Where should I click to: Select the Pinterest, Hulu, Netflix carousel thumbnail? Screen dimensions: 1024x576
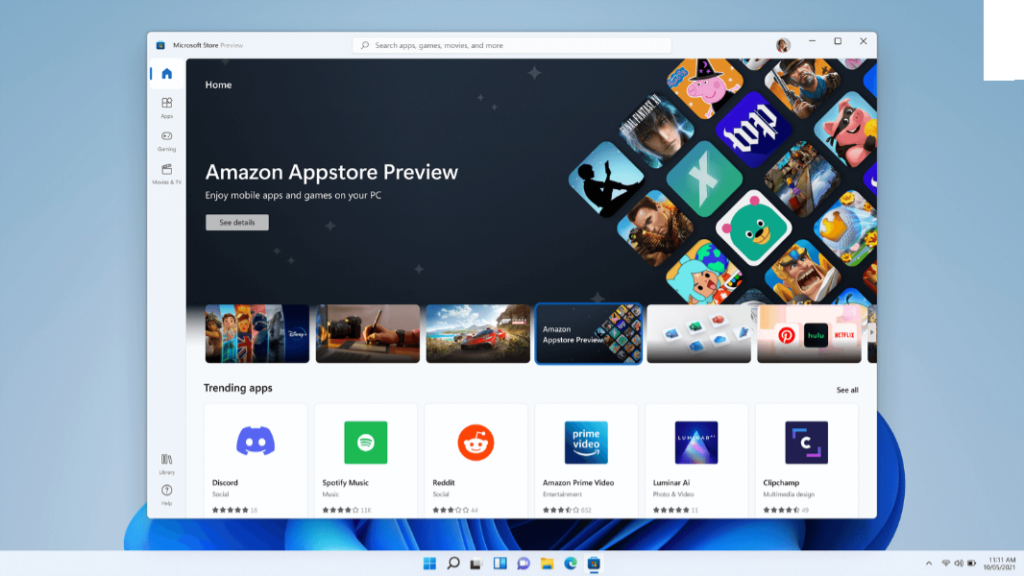(809, 334)
